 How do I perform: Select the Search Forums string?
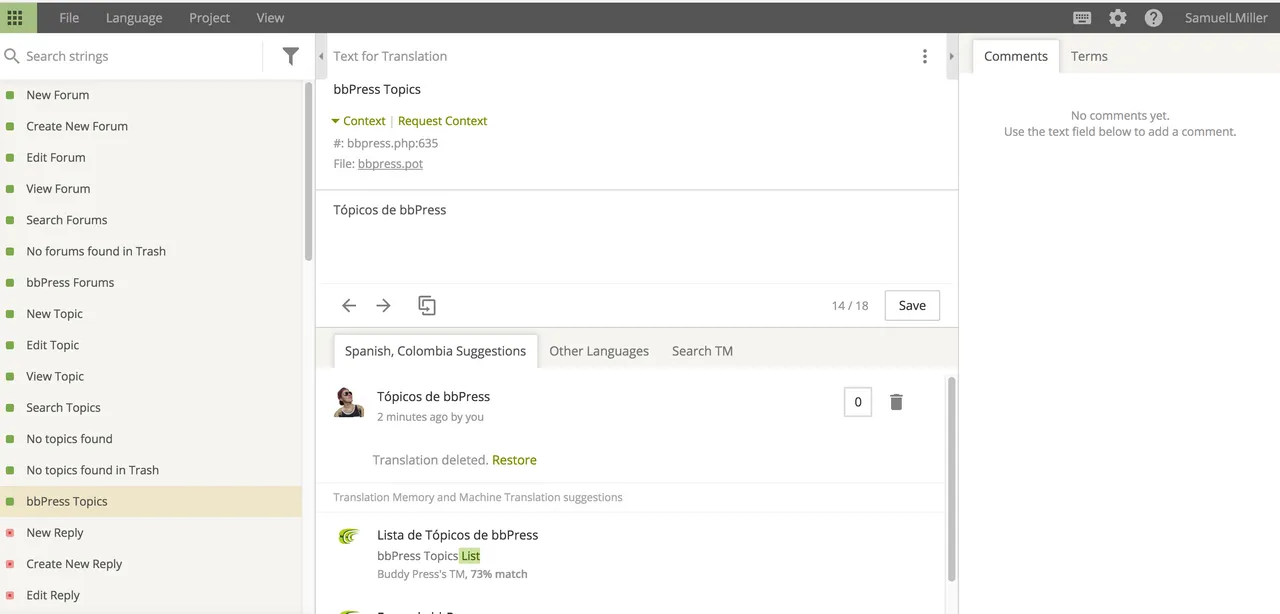click(151, 220)
